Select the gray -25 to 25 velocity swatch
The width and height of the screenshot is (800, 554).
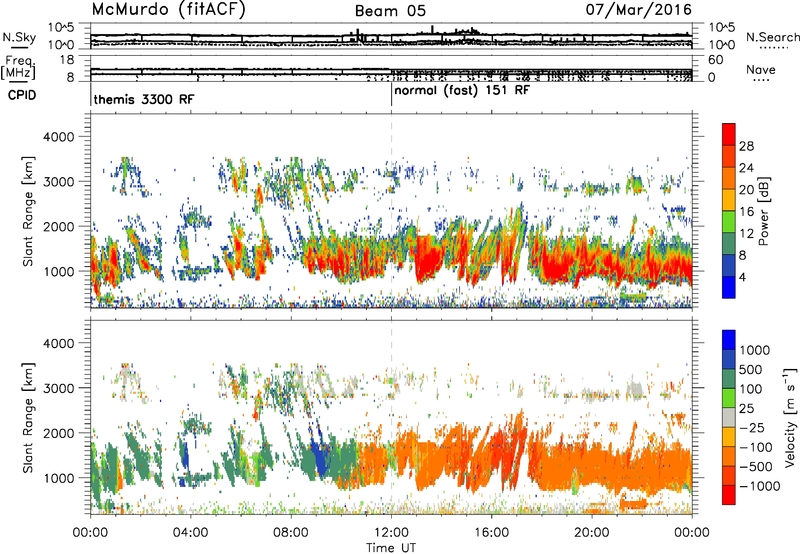point(729,417)
